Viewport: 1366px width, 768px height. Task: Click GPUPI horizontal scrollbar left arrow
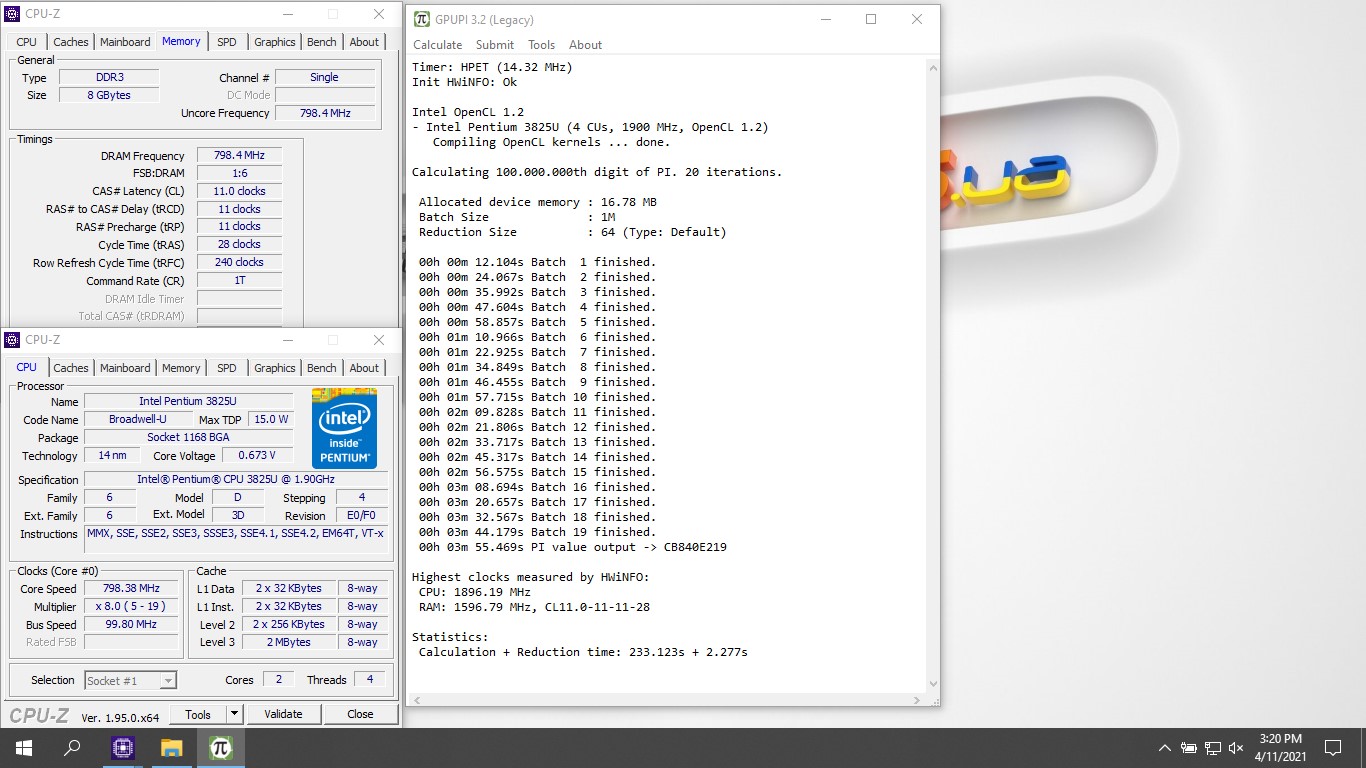click(416, 699)
